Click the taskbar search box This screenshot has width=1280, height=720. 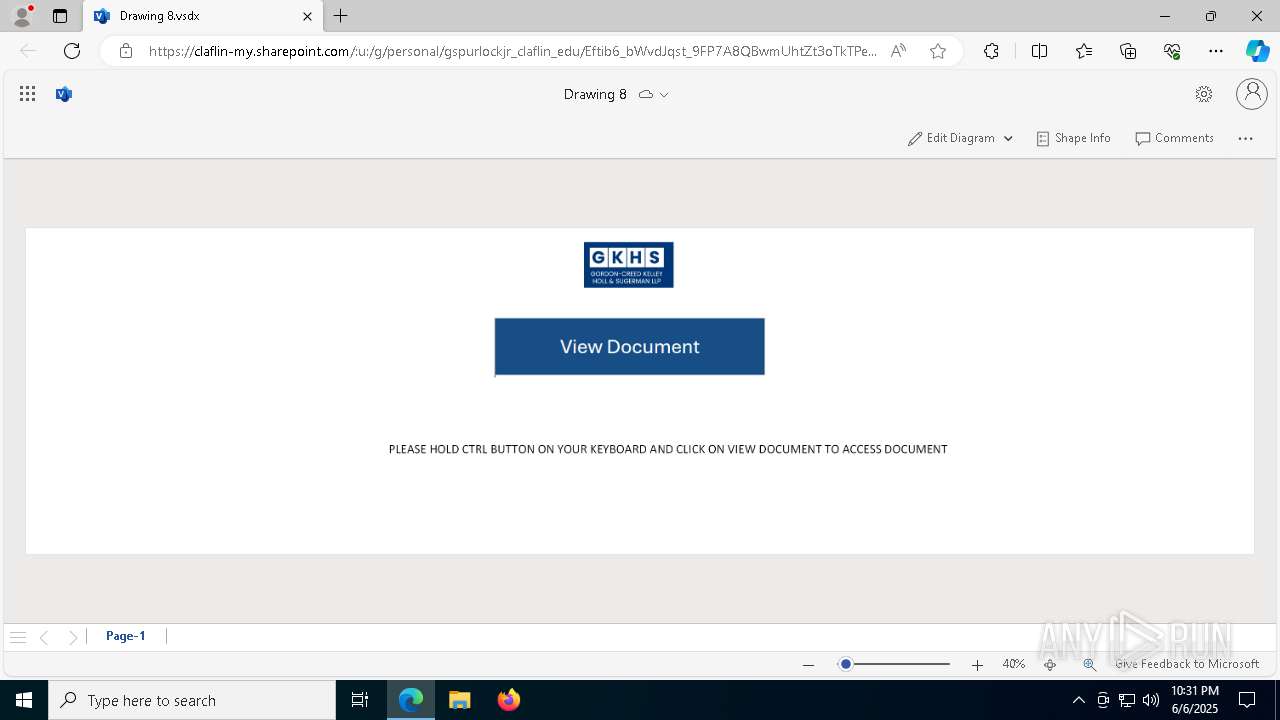coord(192,700)
